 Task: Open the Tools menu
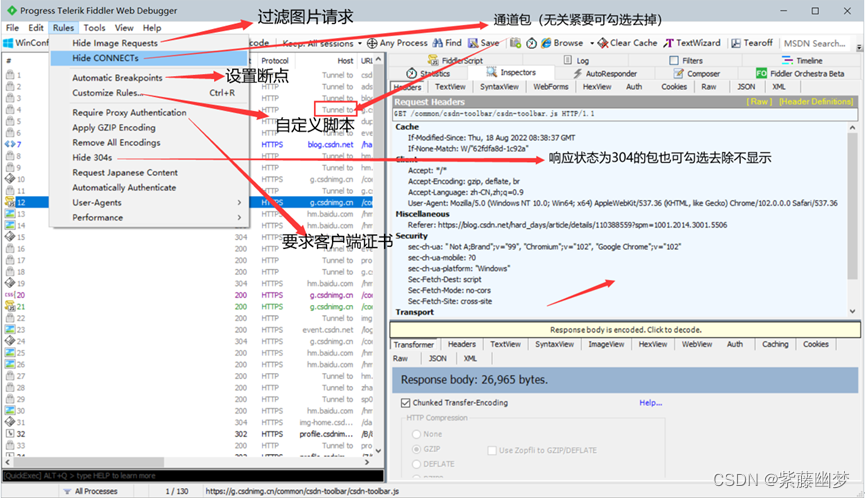(94, 28)
